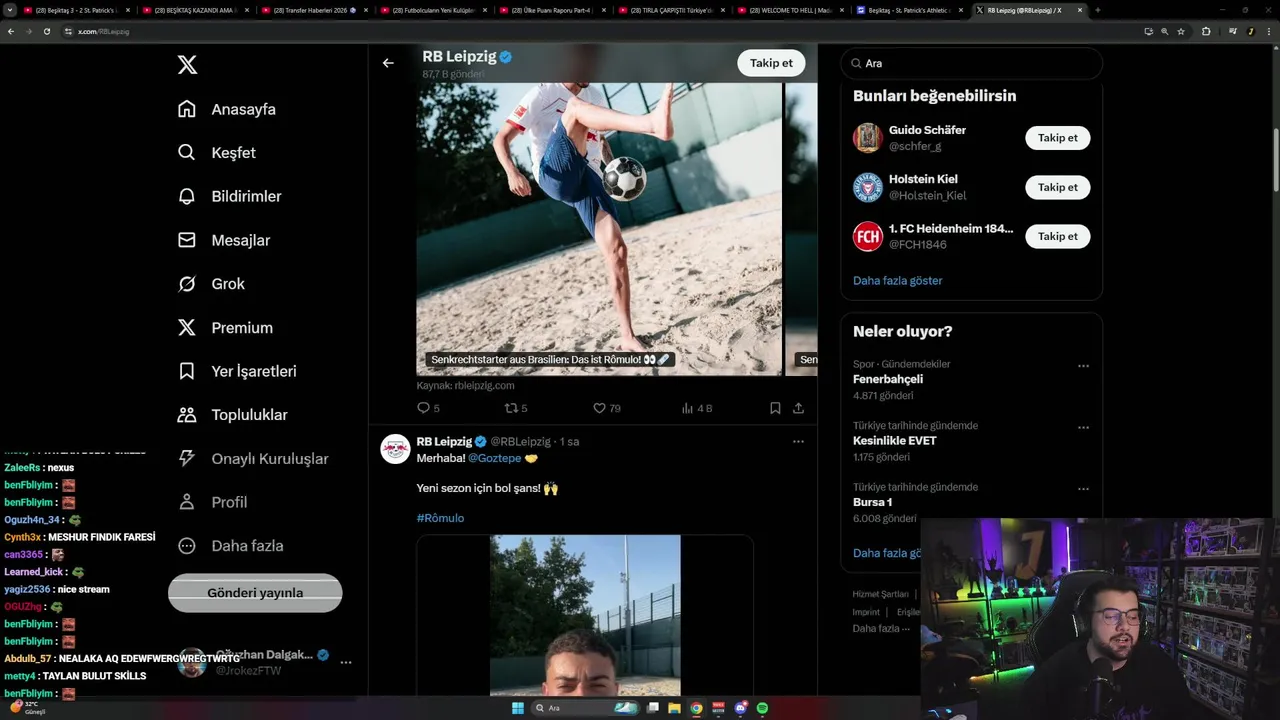The width and height of the screenshot is (1280, 720).
Task: Reply to the Rômulo beach photo post
Action: tap(428, 408)
